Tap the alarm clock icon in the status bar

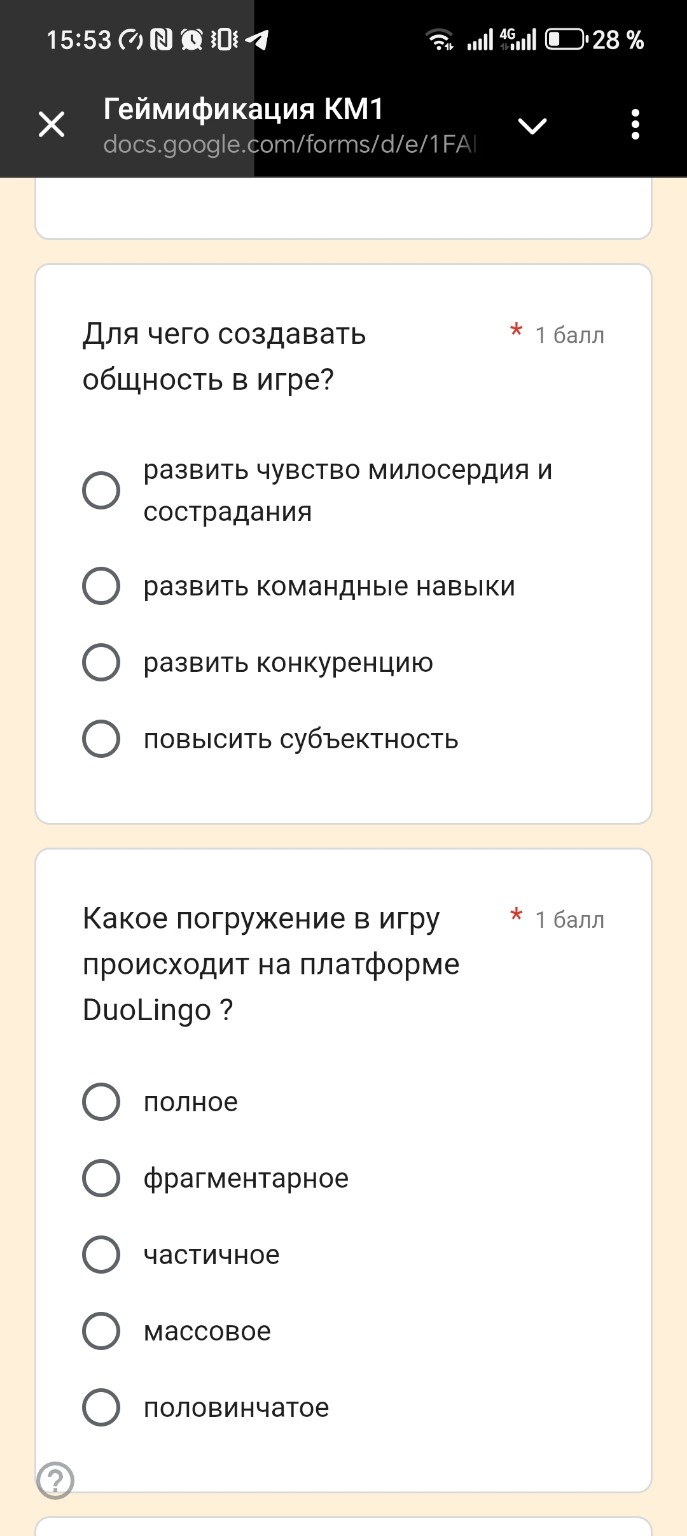(192, 40)
